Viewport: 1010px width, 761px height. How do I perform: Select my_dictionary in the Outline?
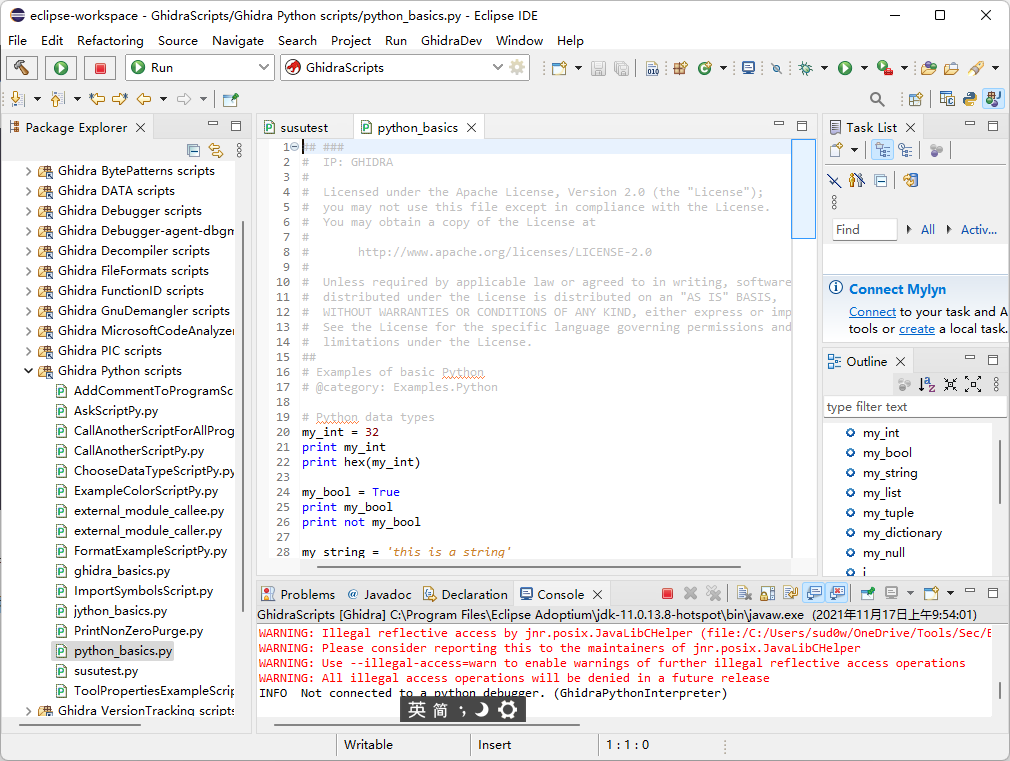coord(902,533)
